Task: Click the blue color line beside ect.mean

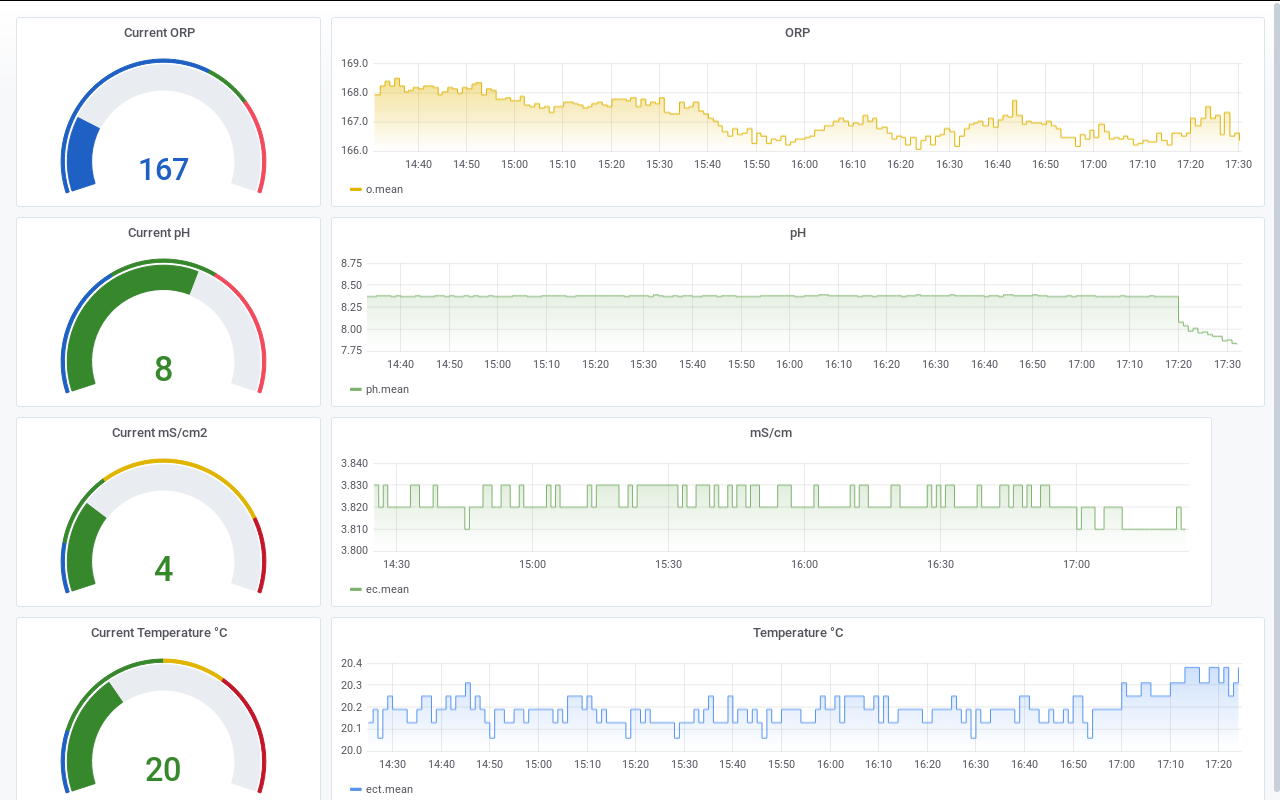Action: [x=355, y=789]
